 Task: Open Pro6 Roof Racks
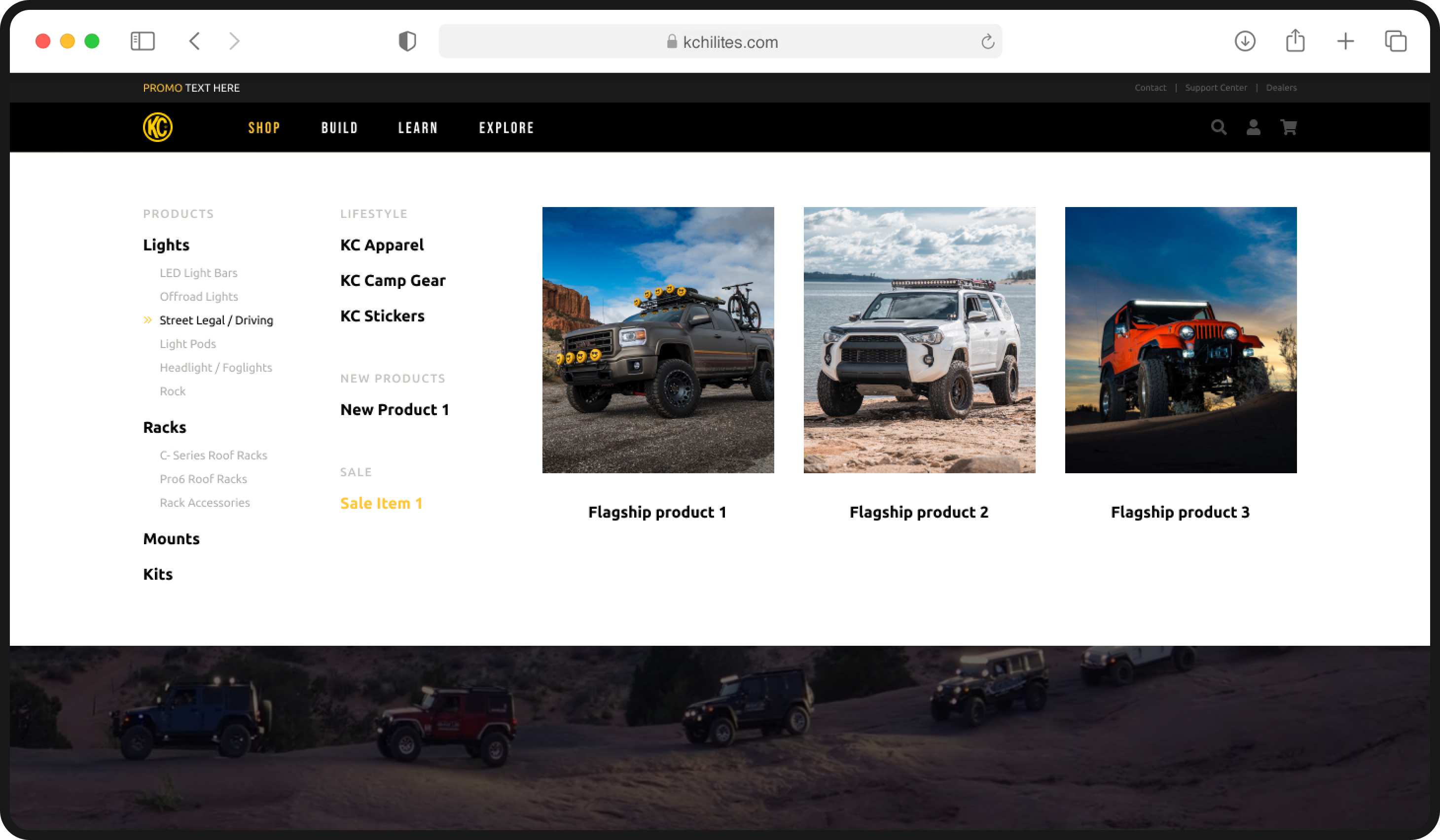[x=203, y=479]
